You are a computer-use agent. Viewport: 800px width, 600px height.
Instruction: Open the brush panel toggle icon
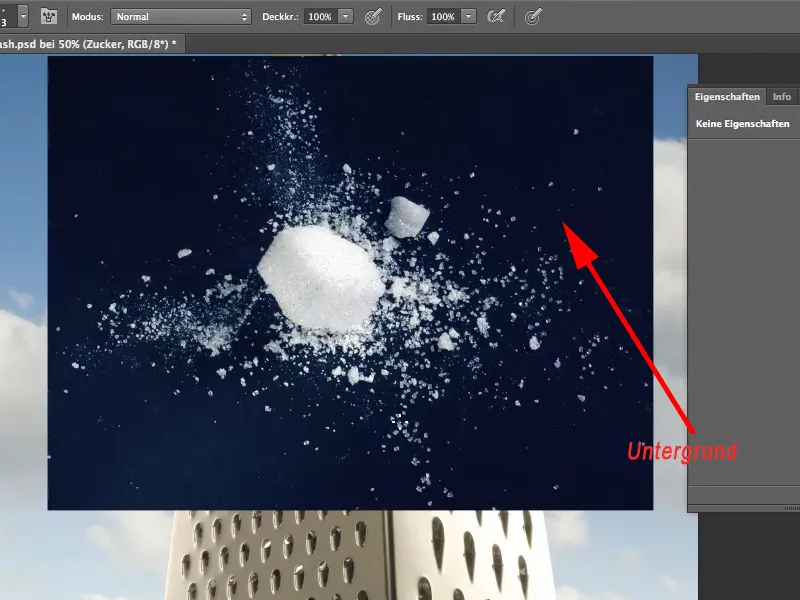49,16
